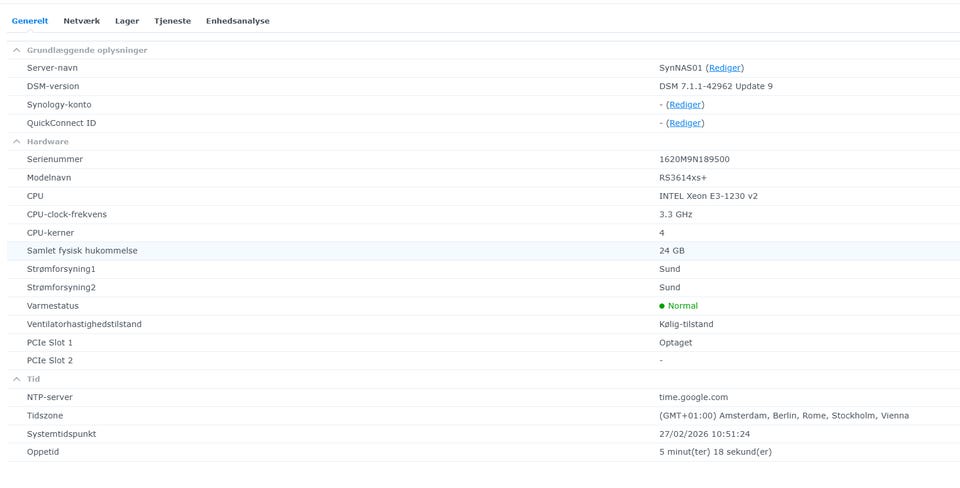Click the Varmestatus label
This screenshot has height=488, width=960.
(x=53, y=306)
